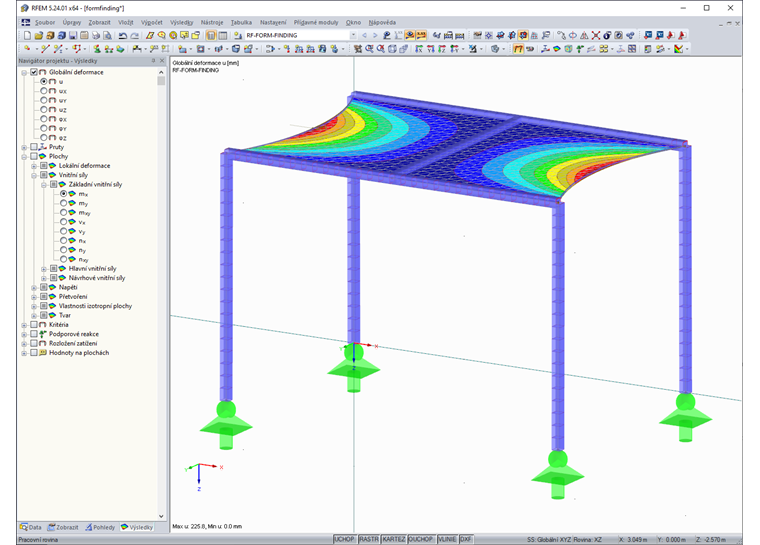
Task: Select the ux deformation radio button
Action: [44, 91]
